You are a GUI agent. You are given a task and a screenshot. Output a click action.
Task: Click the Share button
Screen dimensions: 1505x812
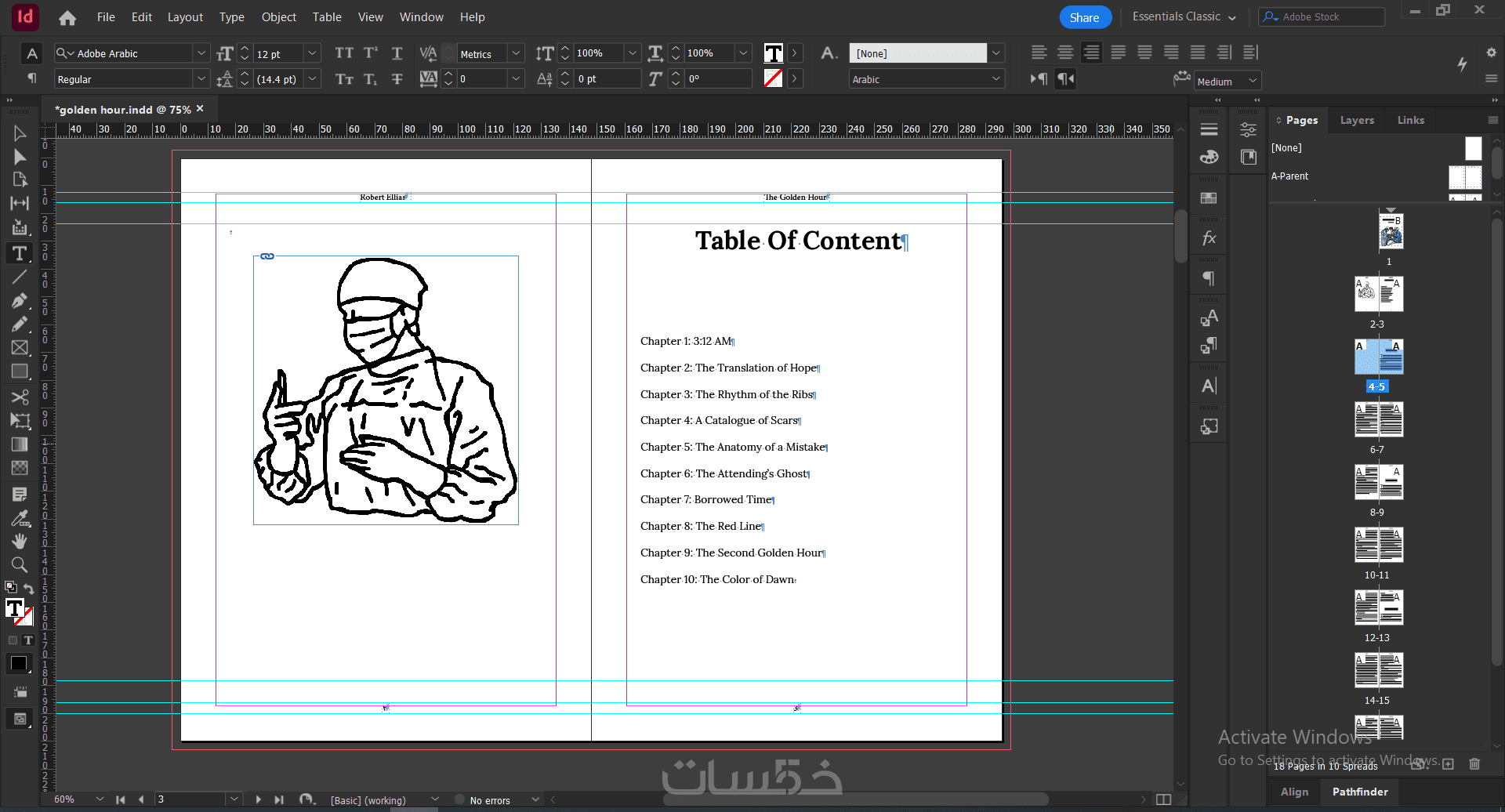1084,17
